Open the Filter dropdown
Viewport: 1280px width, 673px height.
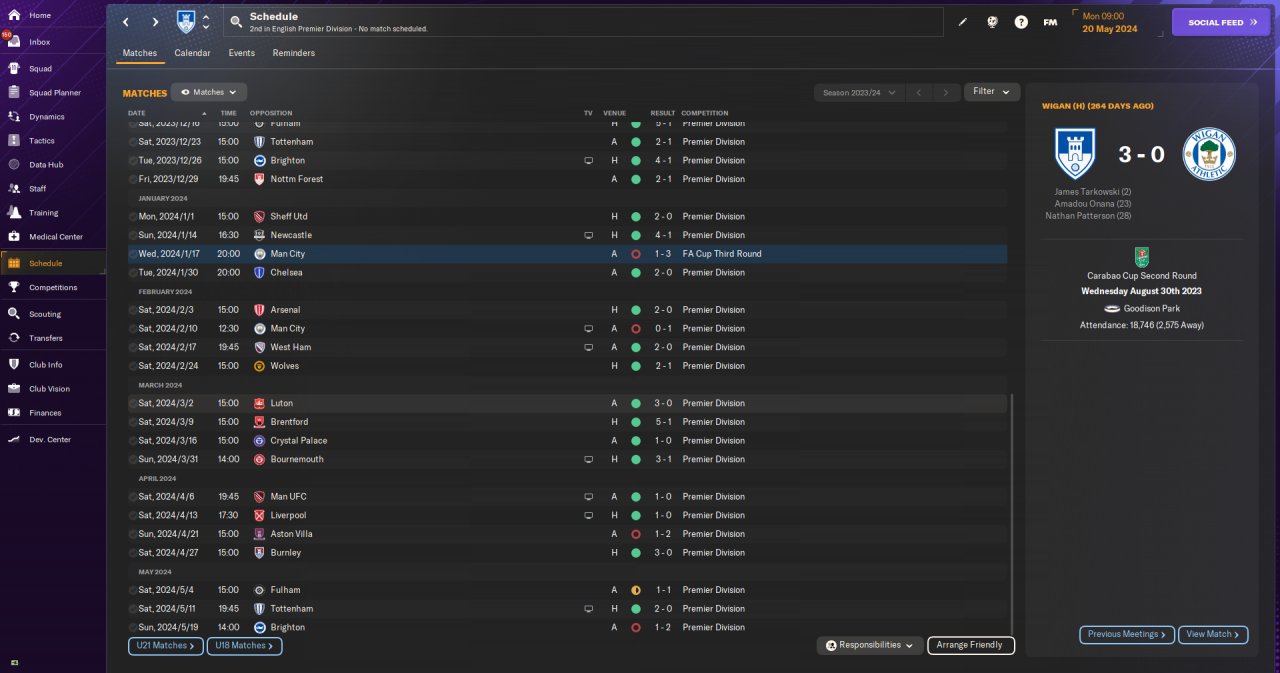pyautogui.click(x=992, y=92)
